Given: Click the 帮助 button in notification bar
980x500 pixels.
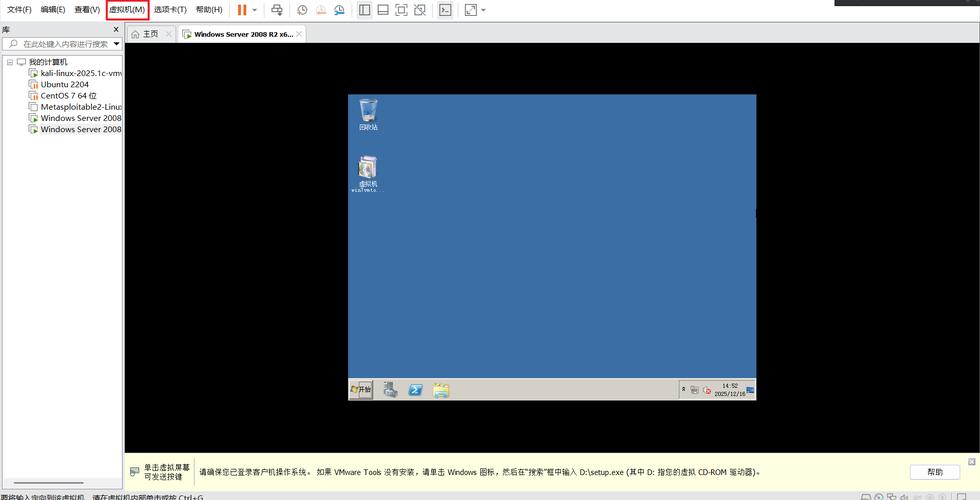Looking at the screenshot, I should 934,472.
